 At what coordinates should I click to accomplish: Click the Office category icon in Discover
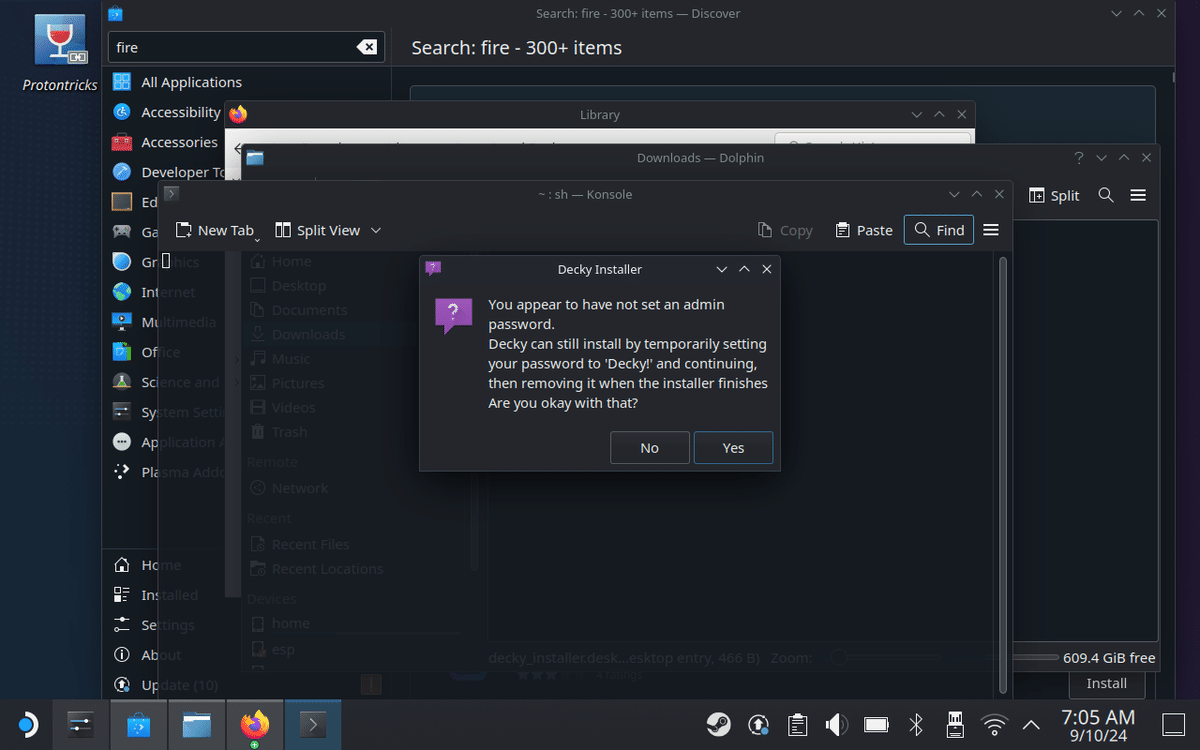[x=122, y=352]
